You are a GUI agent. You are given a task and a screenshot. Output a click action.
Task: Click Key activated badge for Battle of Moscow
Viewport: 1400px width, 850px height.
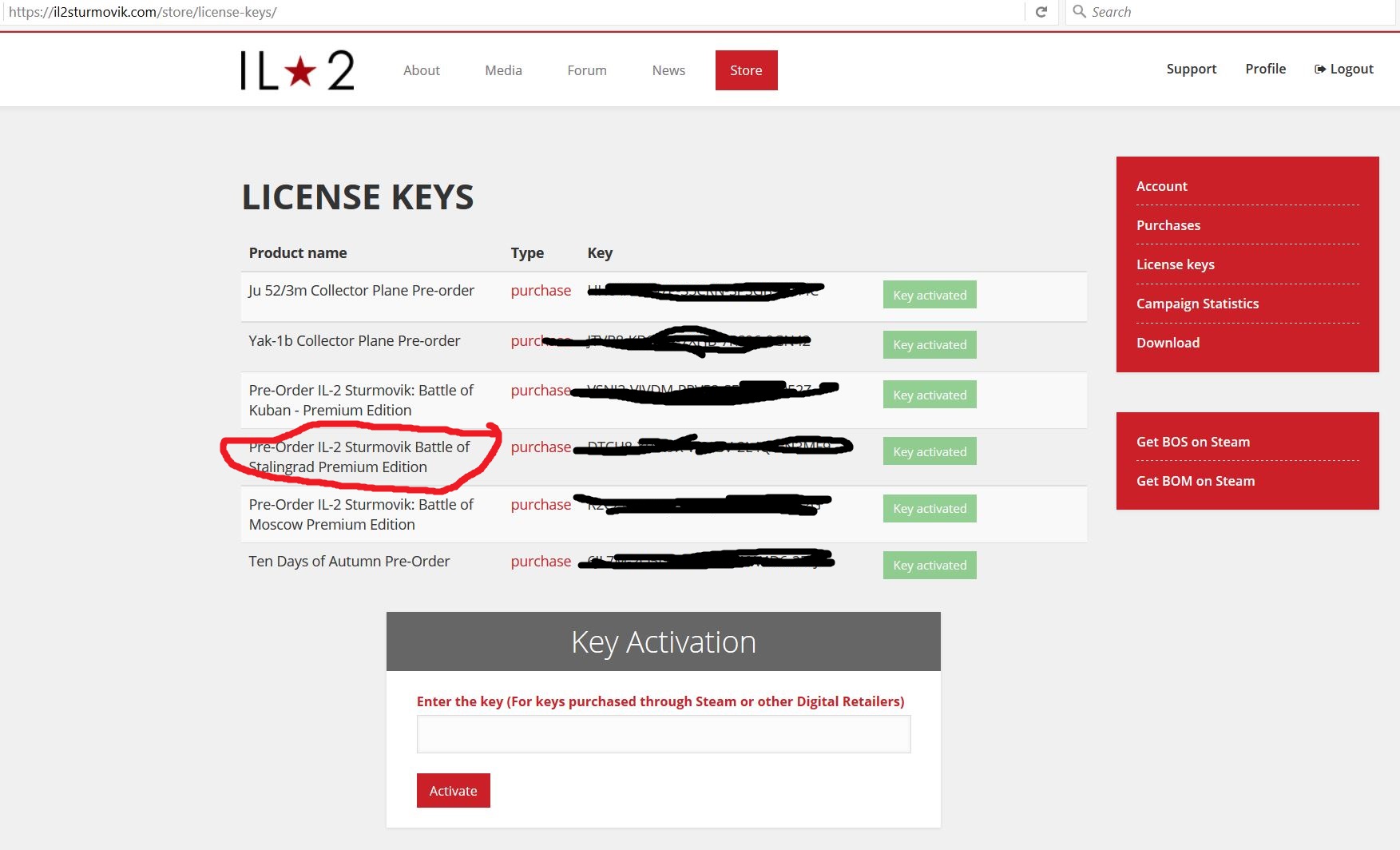click(930, 508)
